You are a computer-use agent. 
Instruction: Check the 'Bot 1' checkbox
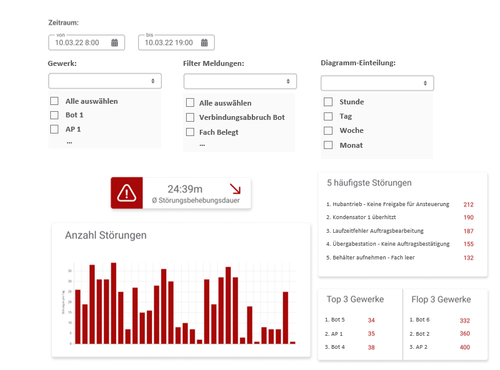(54, 115)
